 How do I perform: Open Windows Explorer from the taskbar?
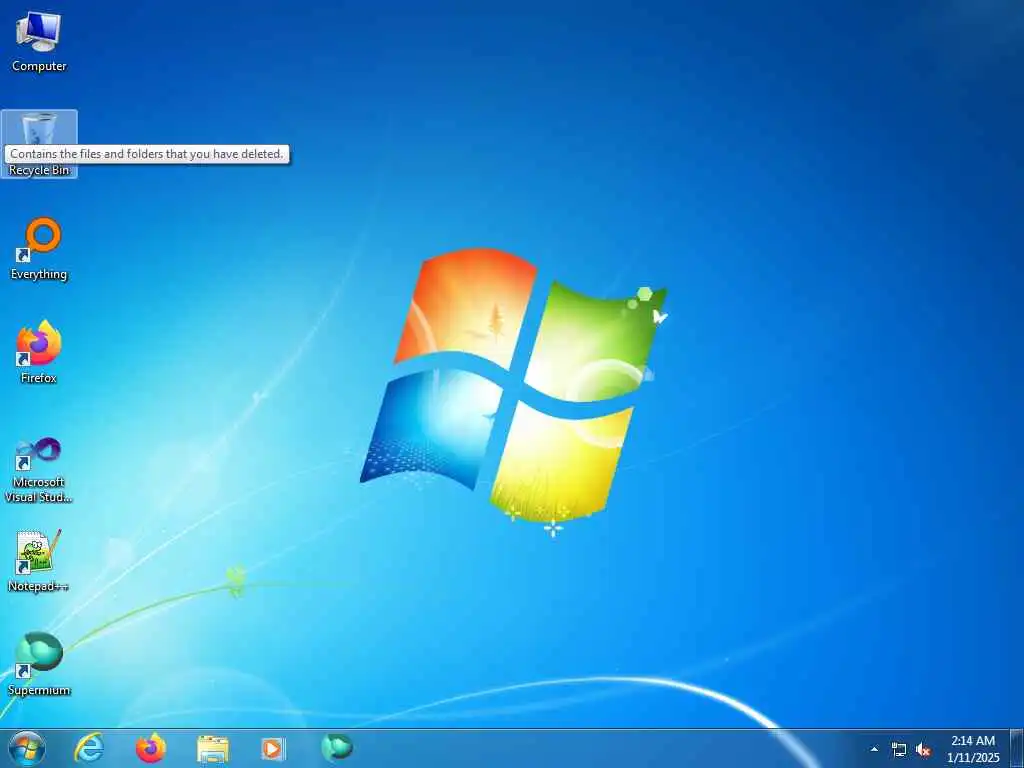pyautogui.click(x=213, y=748)
